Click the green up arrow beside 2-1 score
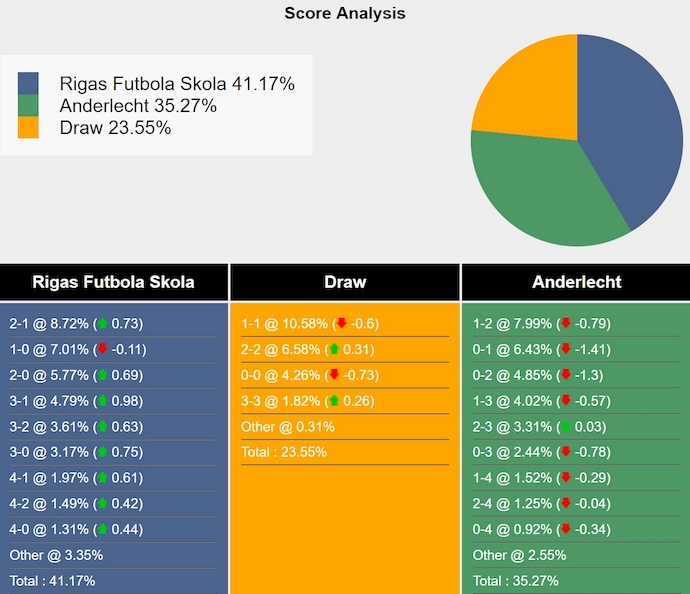The height and width of the screenshot is (594, 690). (101, 323)
